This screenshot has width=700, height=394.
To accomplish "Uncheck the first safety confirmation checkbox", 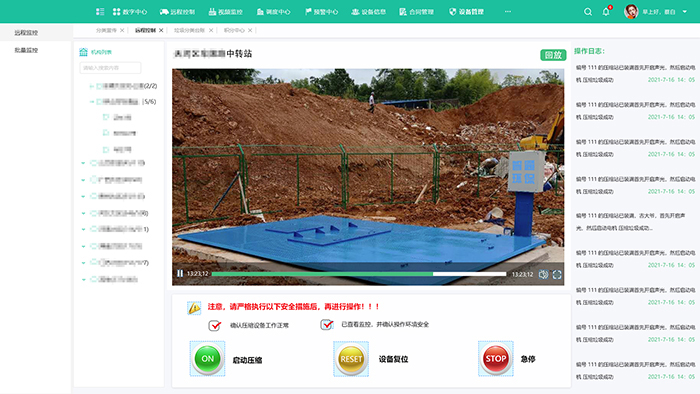I will click(x=215, y=325).
